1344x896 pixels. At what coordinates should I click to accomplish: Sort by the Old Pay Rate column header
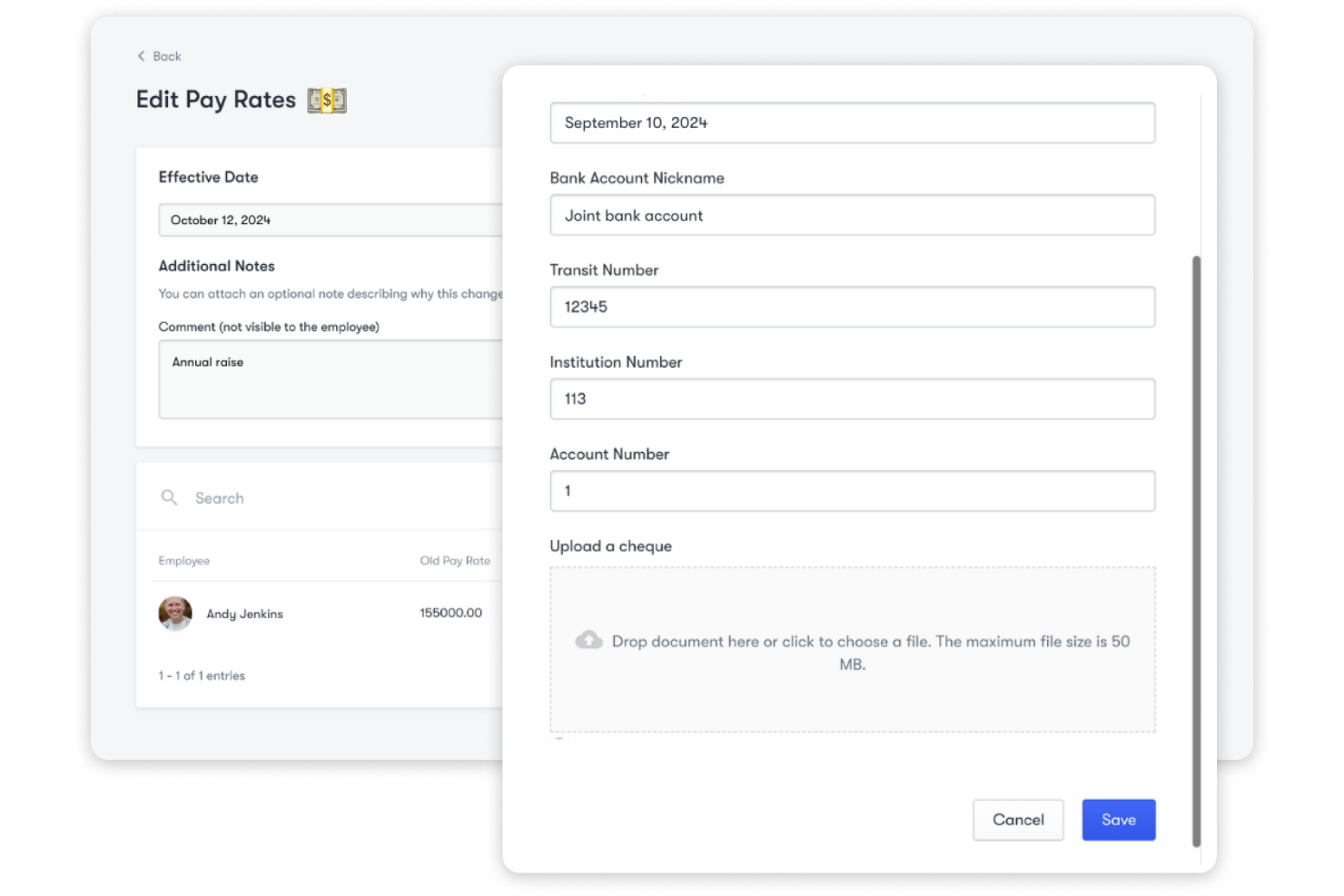(454, 561)
